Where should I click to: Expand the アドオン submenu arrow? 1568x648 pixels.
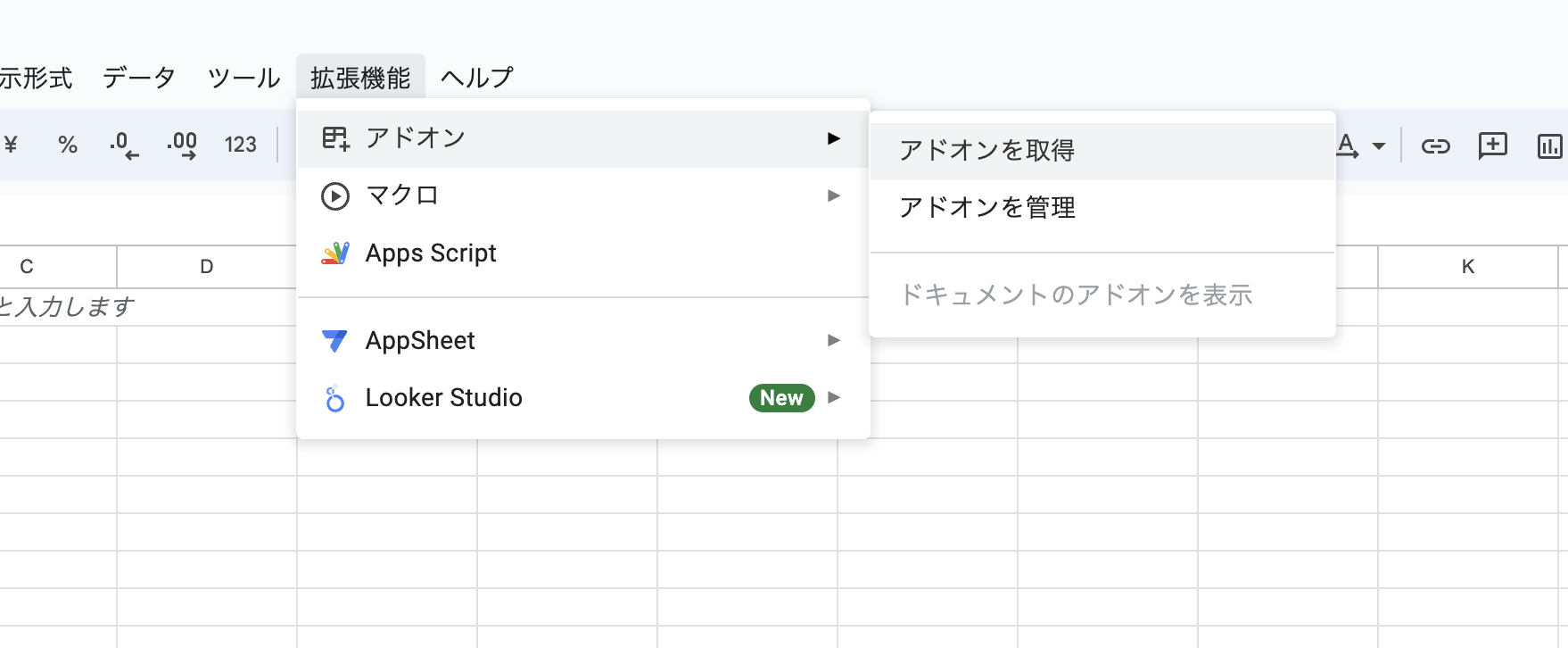coord(834,138)
